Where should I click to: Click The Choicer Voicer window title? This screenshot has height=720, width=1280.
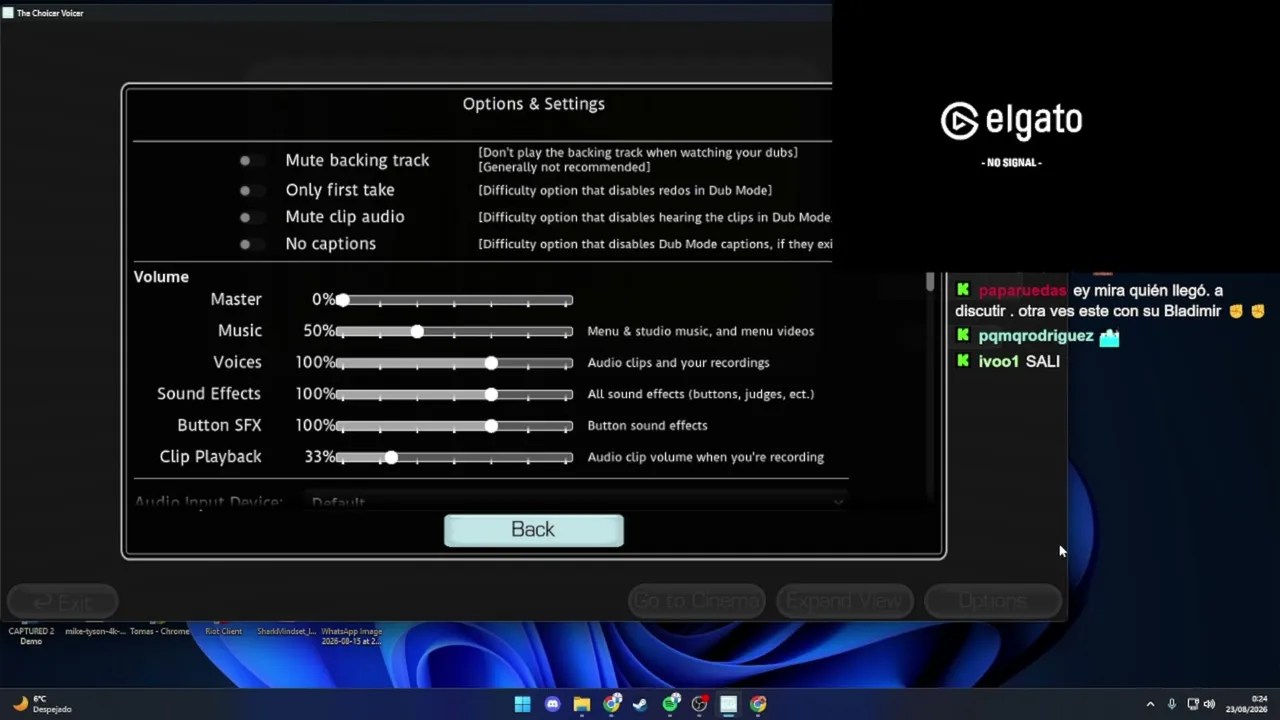click(50, 13)
